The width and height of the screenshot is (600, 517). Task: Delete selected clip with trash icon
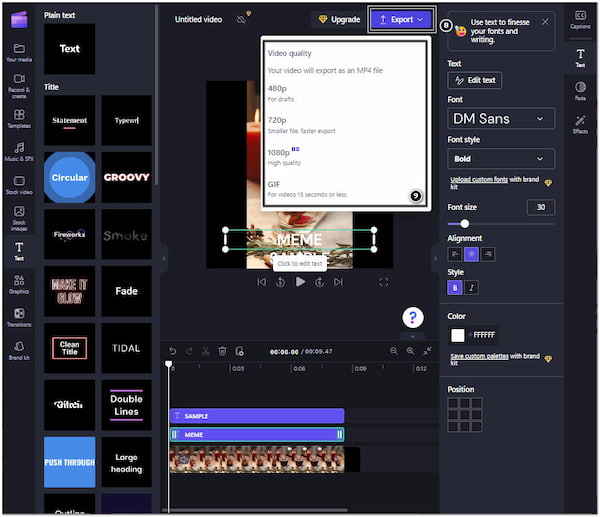pos(222,351)
